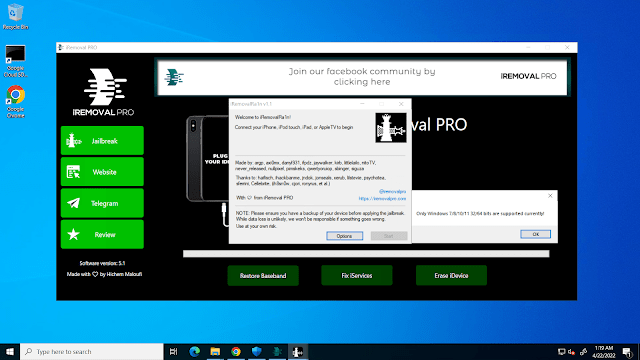This screenshot has height=360, width=640.
Task: Click the chess king logo in dialog
Action: 391,128
